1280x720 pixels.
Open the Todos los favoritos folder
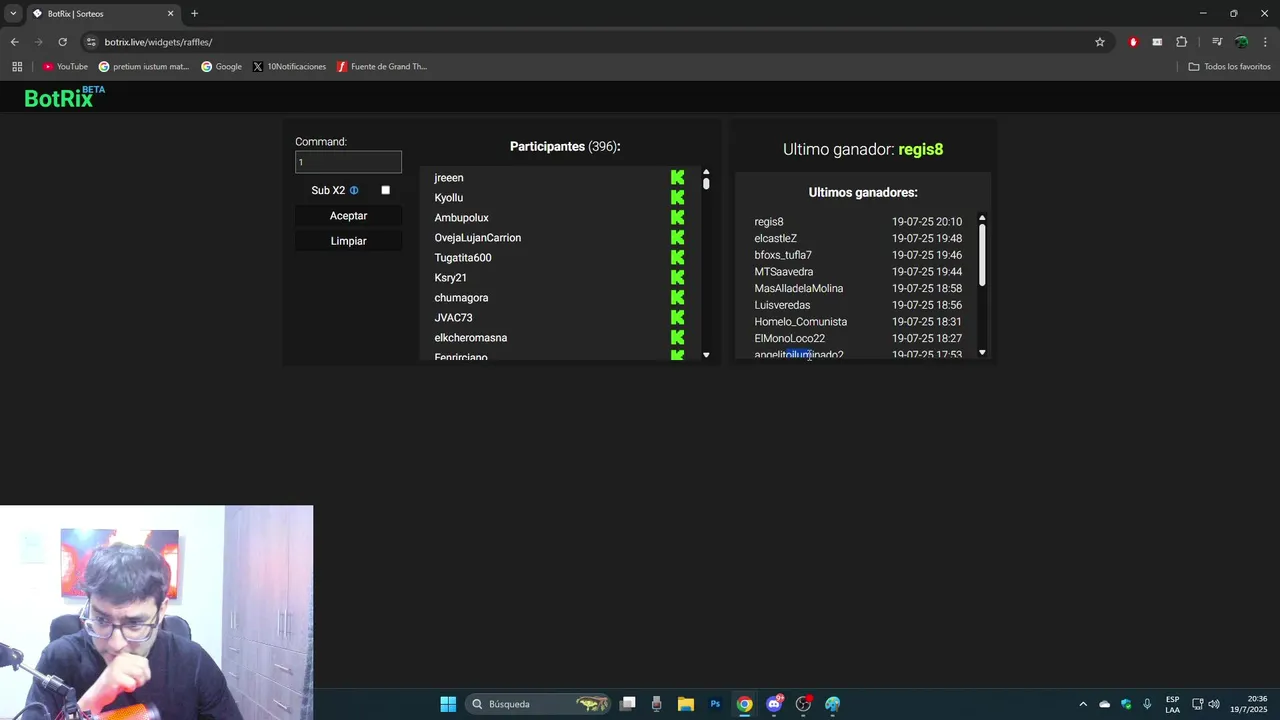[x=1229, y=67]
